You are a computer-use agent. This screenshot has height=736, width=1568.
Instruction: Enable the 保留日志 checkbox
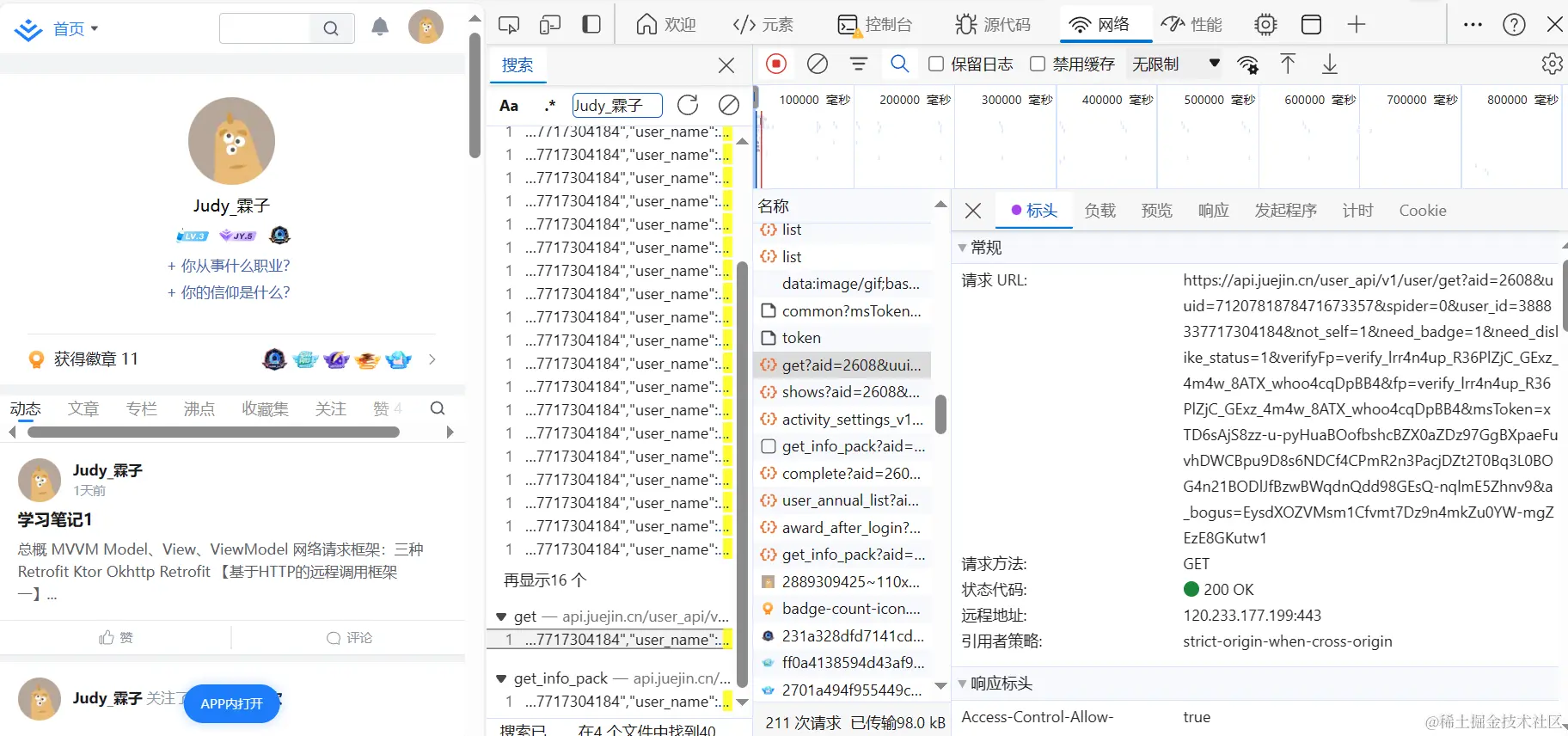coord(937,64)
